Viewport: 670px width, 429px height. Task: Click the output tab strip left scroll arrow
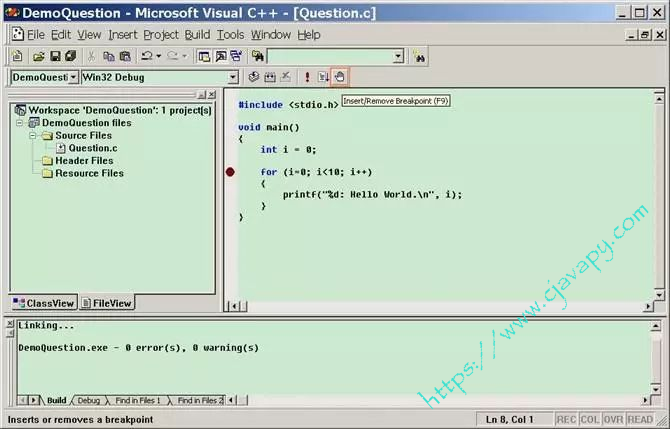pos(22,400)
